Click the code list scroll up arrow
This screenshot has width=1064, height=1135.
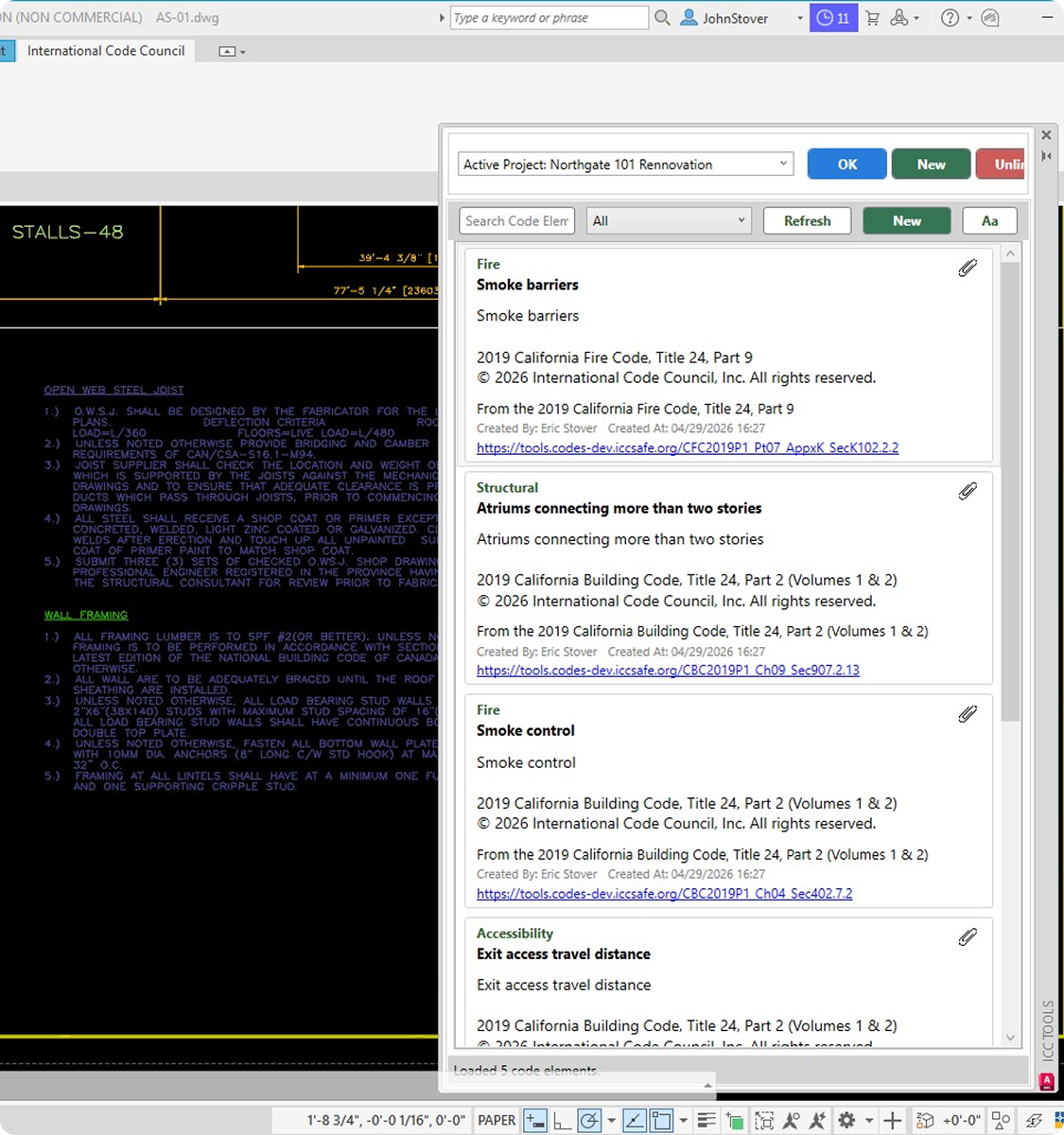click(1010, 253)
